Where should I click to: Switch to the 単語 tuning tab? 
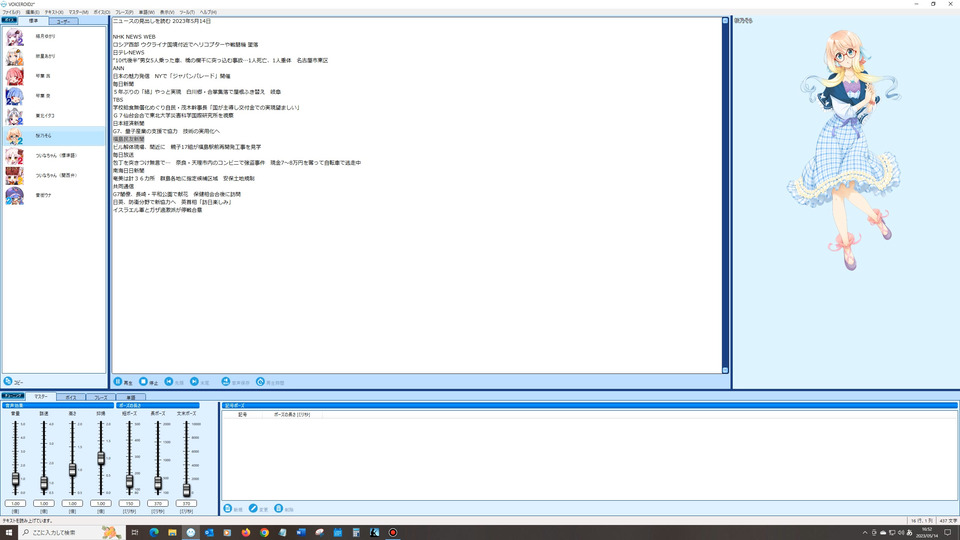point(130,397)
